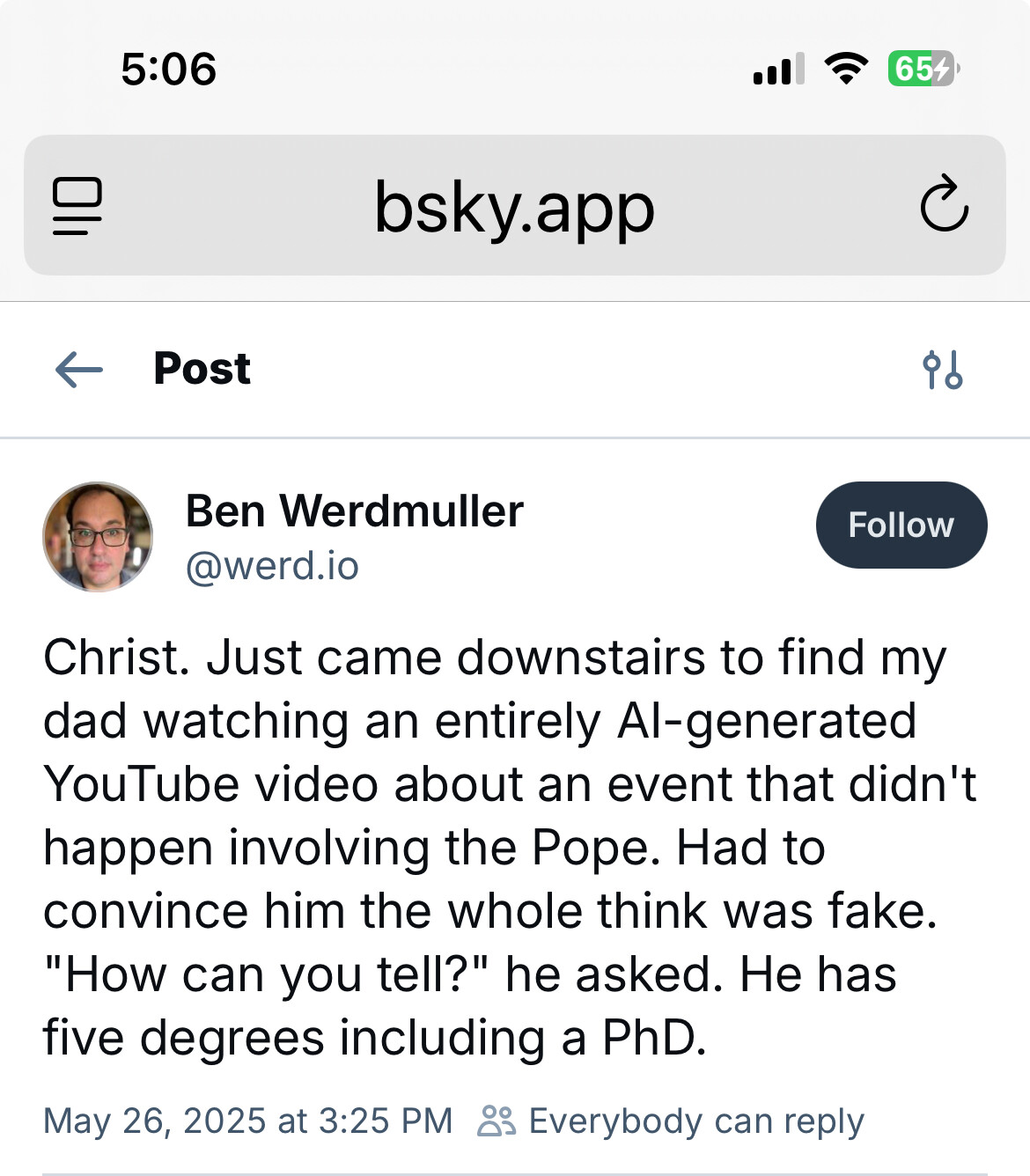This screenshot has height=1176, width=1030.
Task: Tap the Safari address bar container
Action: point(514,205)
